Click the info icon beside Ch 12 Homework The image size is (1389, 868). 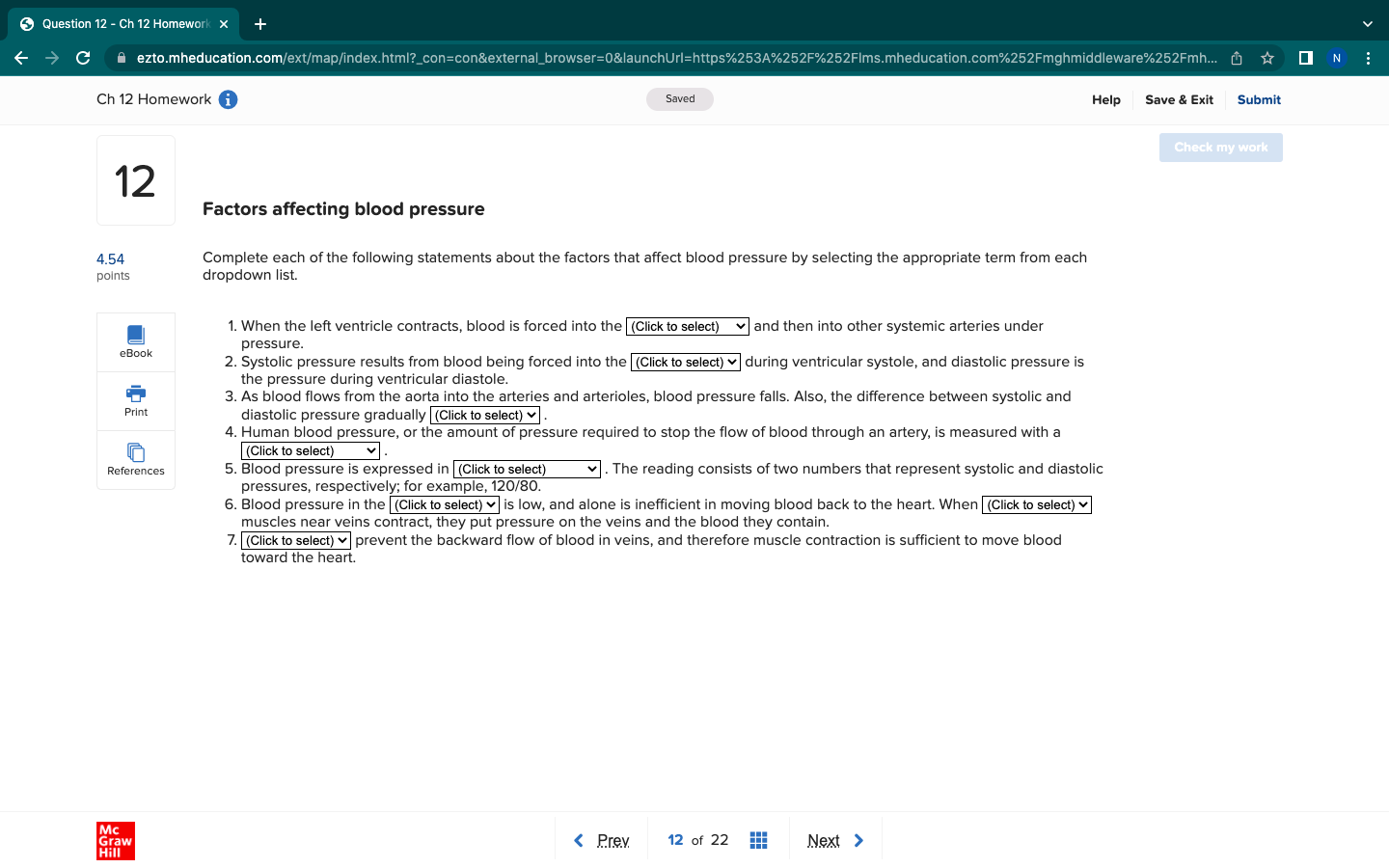[229, 99]
